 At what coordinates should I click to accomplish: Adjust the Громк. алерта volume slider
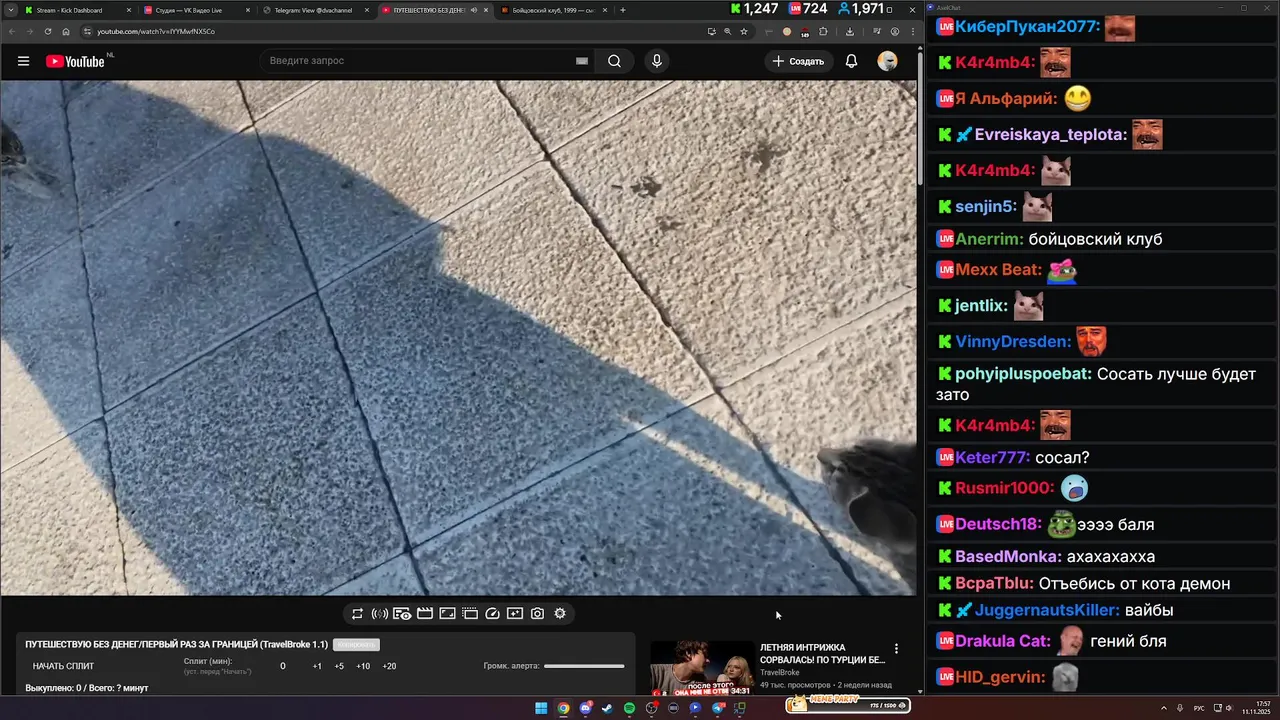pos(584,666)
